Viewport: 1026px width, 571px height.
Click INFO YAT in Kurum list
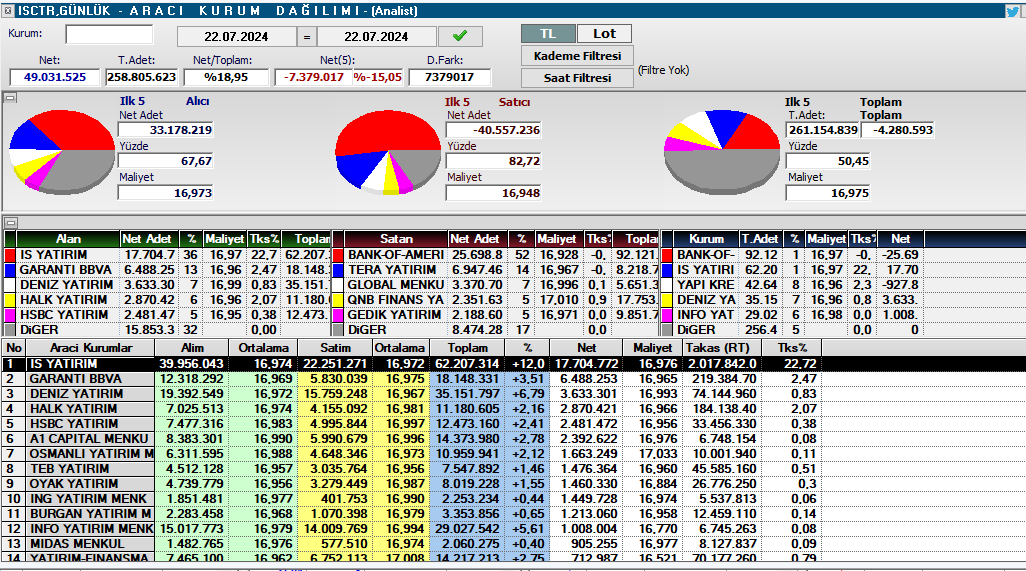tap(705, 315)
